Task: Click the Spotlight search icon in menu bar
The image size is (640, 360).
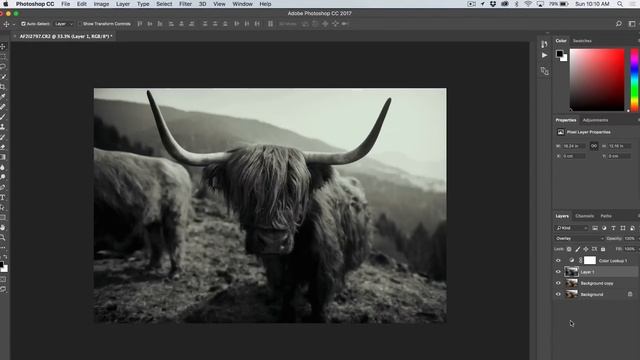Action: click(x=620, y=4)
